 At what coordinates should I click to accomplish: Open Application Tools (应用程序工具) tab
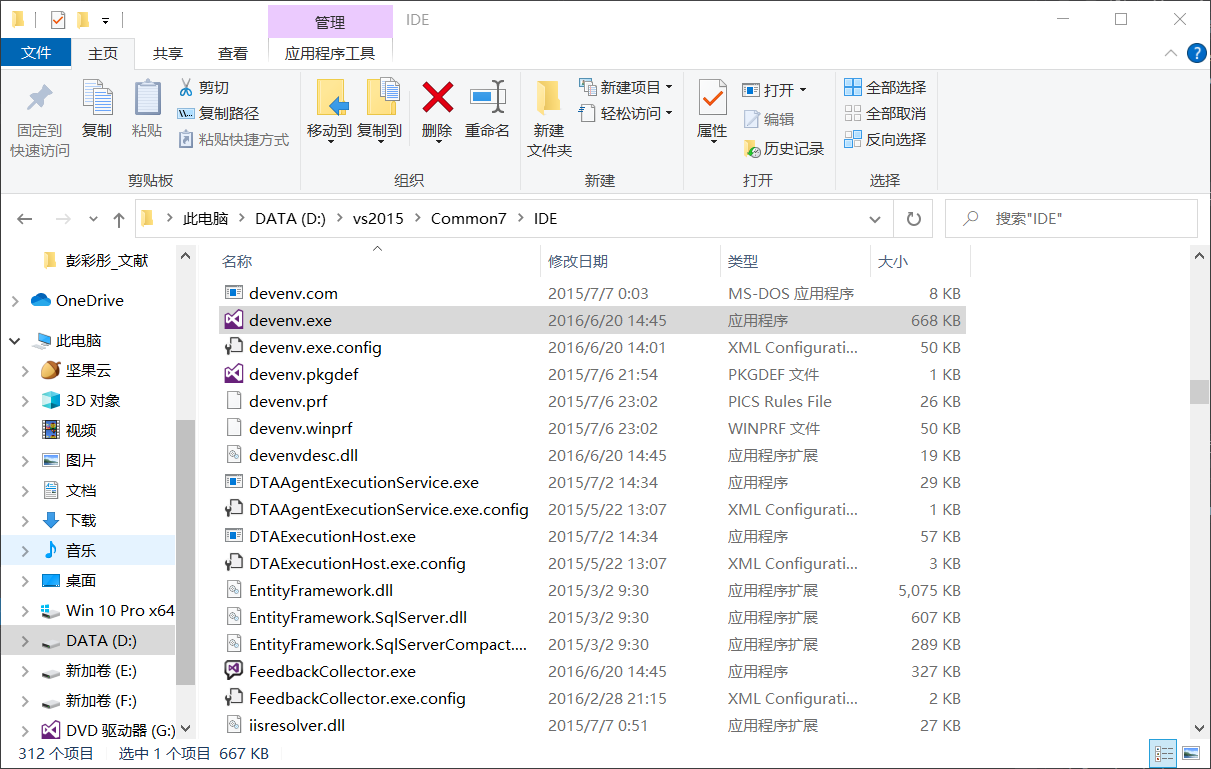click(330, 53)
